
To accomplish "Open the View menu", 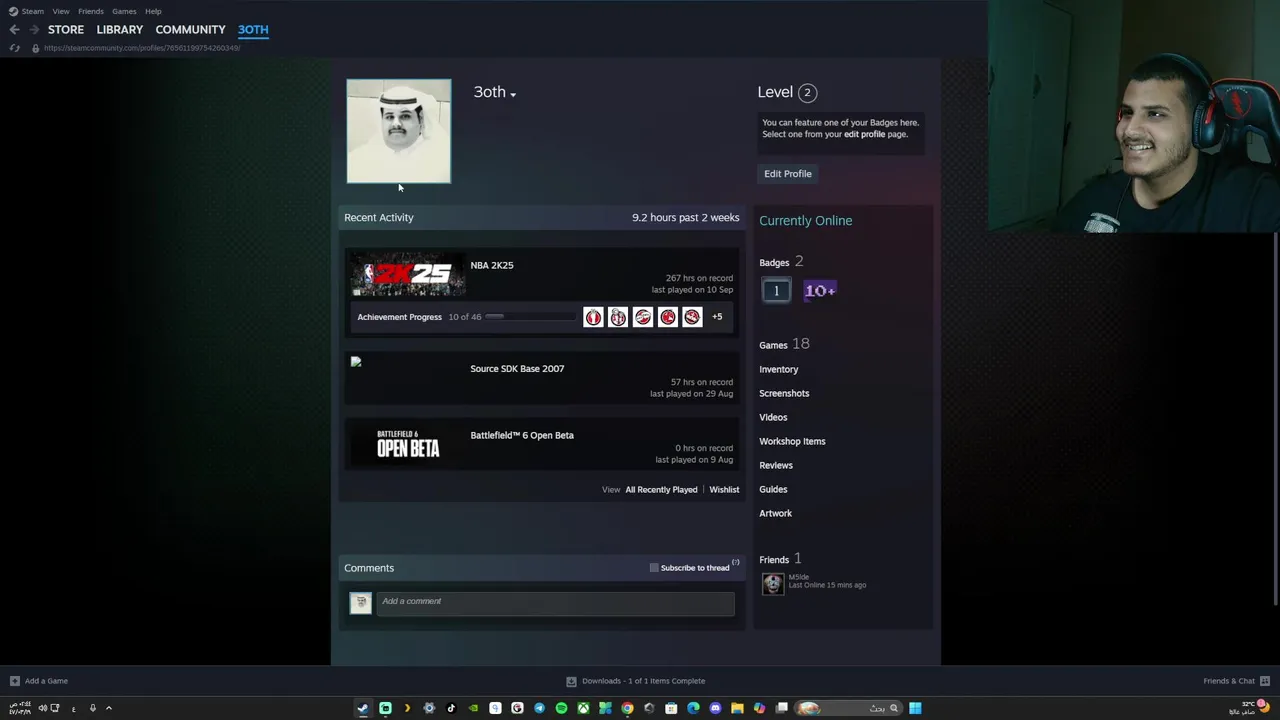I will coord(61,11).
